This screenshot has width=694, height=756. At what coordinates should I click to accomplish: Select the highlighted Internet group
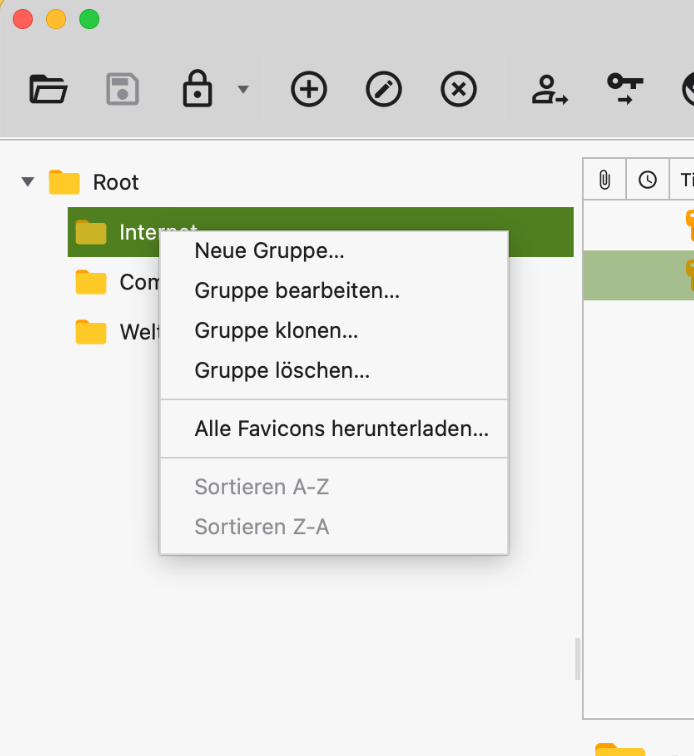point(110,232)
